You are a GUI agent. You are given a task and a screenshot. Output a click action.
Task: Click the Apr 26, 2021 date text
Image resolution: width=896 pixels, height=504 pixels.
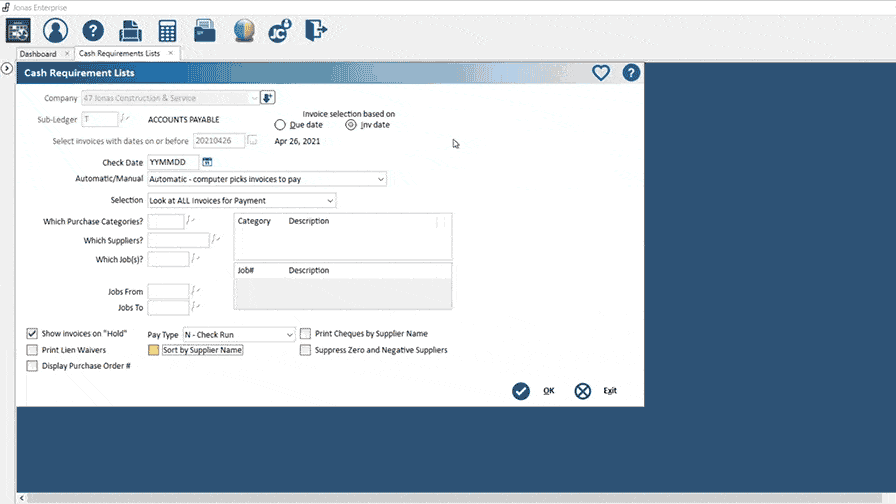297,141
